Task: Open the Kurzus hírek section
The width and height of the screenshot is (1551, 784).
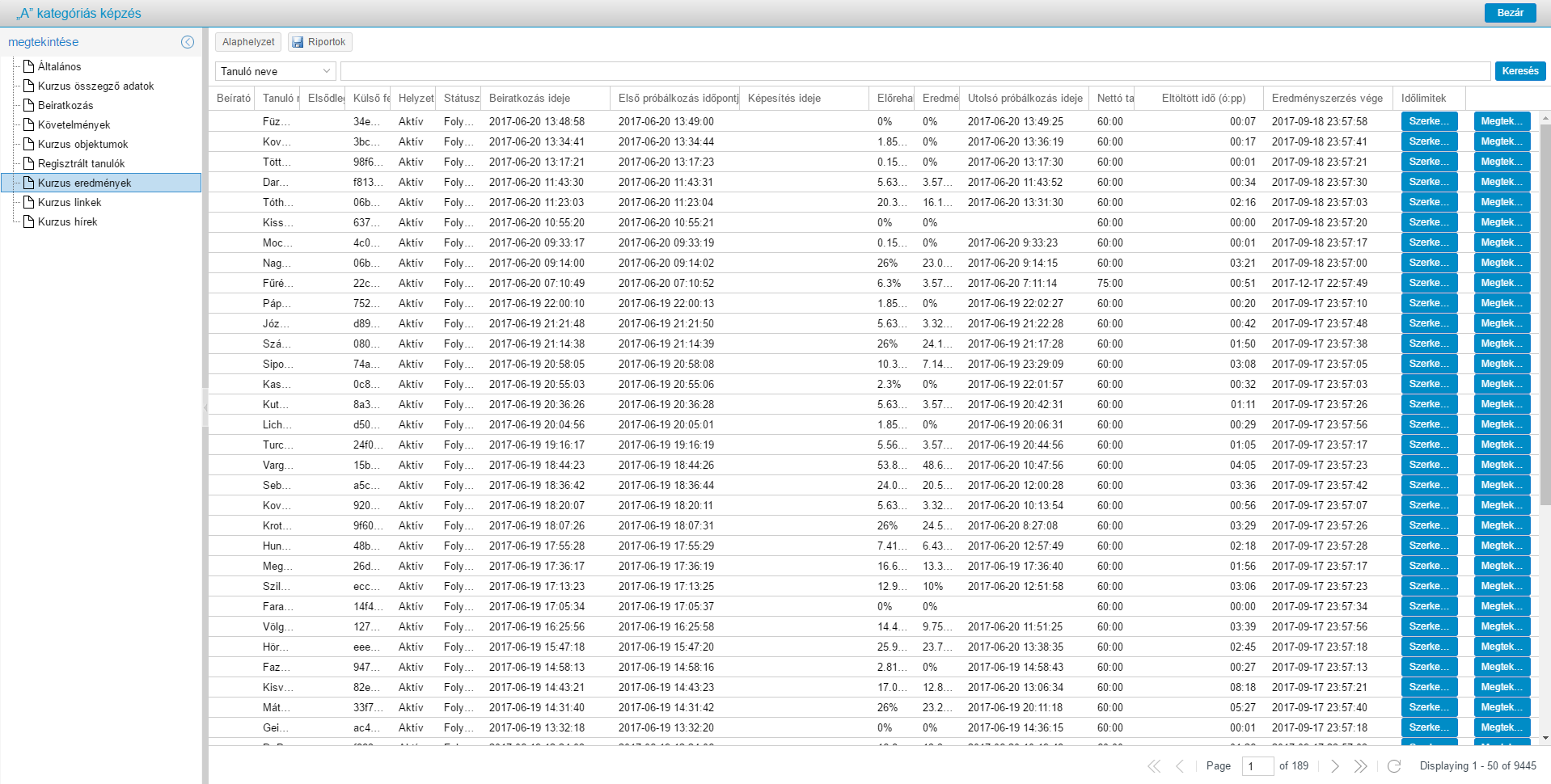Action: pyautogui.click(x=67, y=221)
